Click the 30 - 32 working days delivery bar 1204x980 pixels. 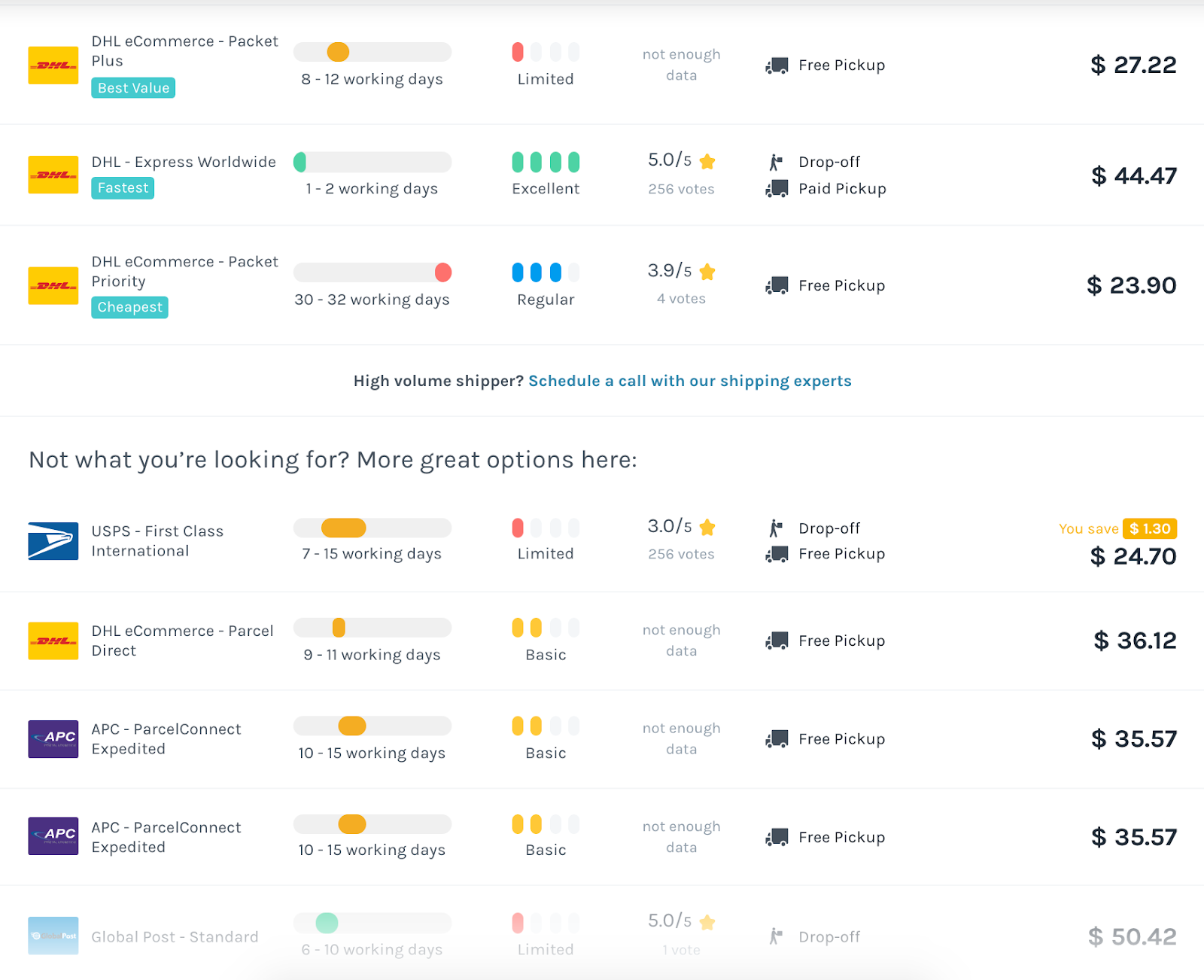click(x=372, y=272)
